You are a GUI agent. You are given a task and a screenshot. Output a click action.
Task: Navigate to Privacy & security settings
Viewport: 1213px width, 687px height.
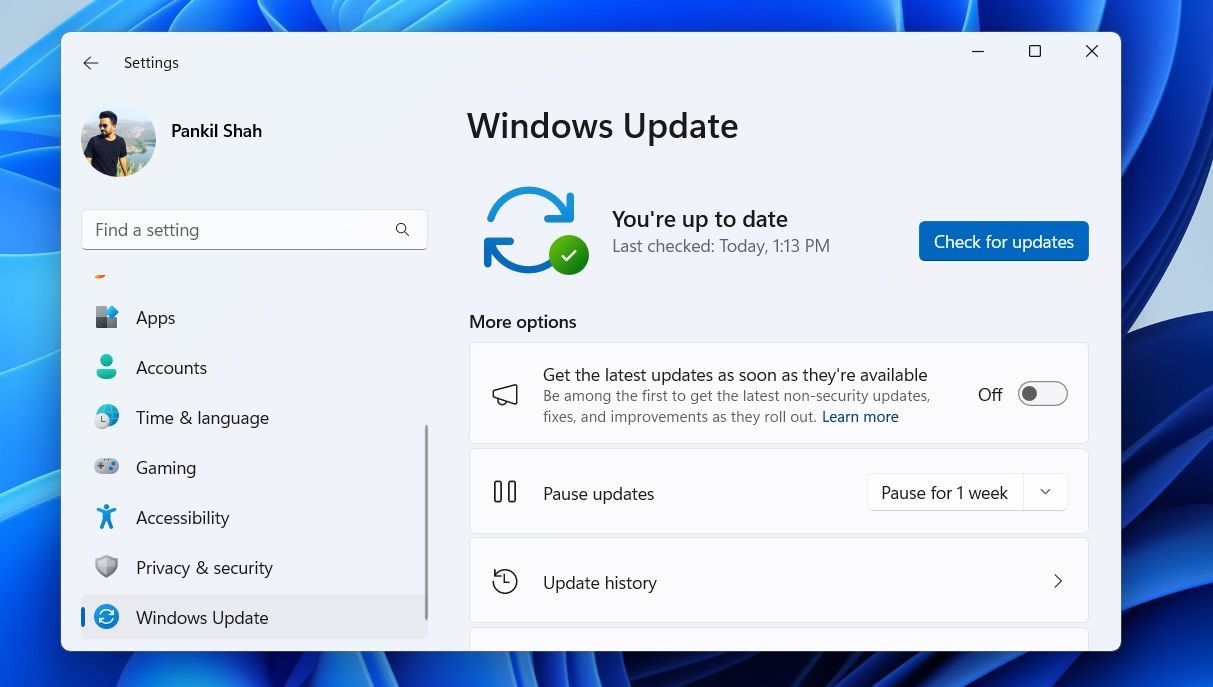pyautogui.click(x=204, y=567)
